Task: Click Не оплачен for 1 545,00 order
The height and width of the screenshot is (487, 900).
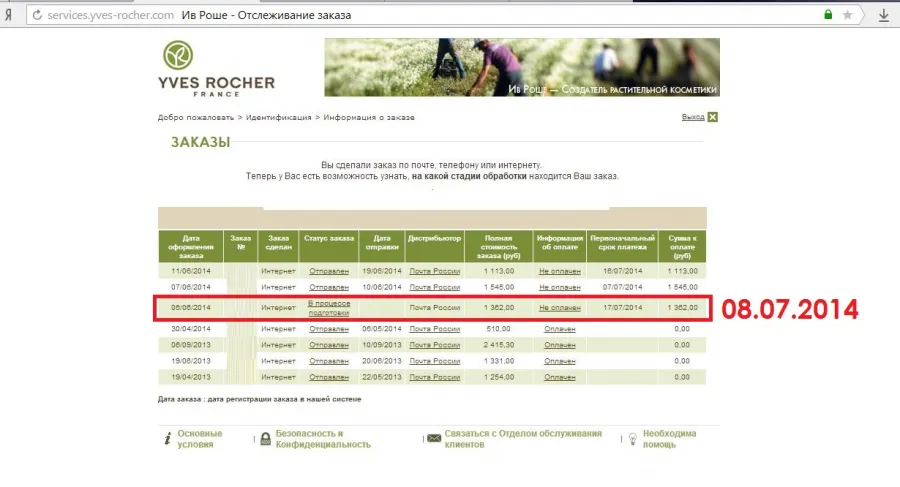Action: [560, 287]
